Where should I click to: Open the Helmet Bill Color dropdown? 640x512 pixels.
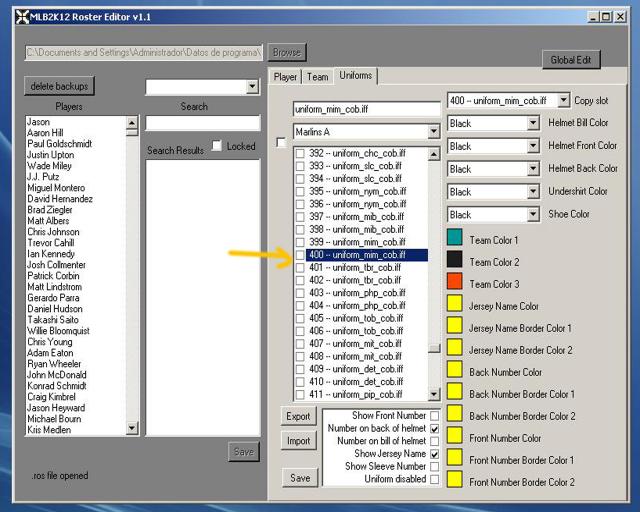tap(533, 123)
